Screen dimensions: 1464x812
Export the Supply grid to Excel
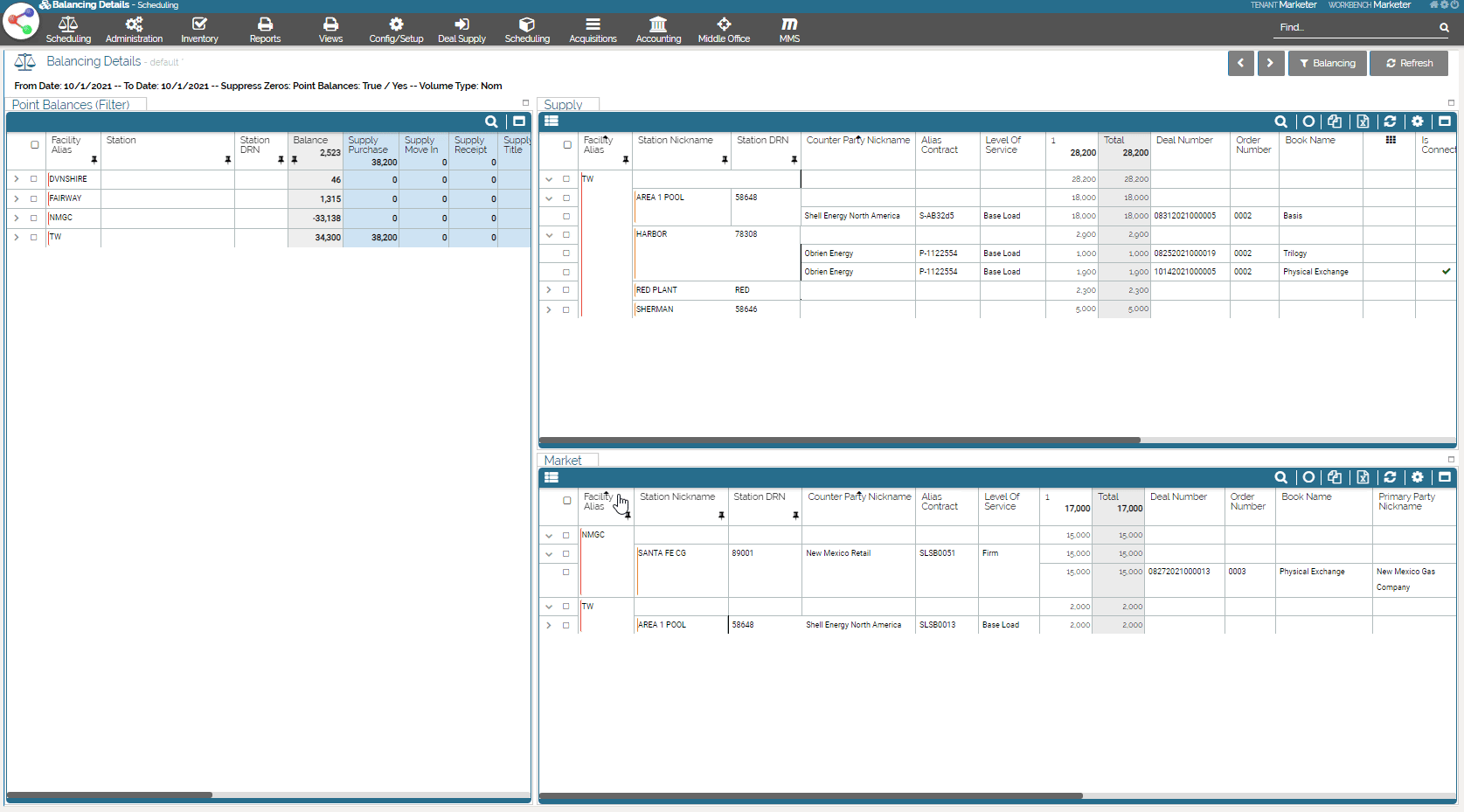(1363, 121)
